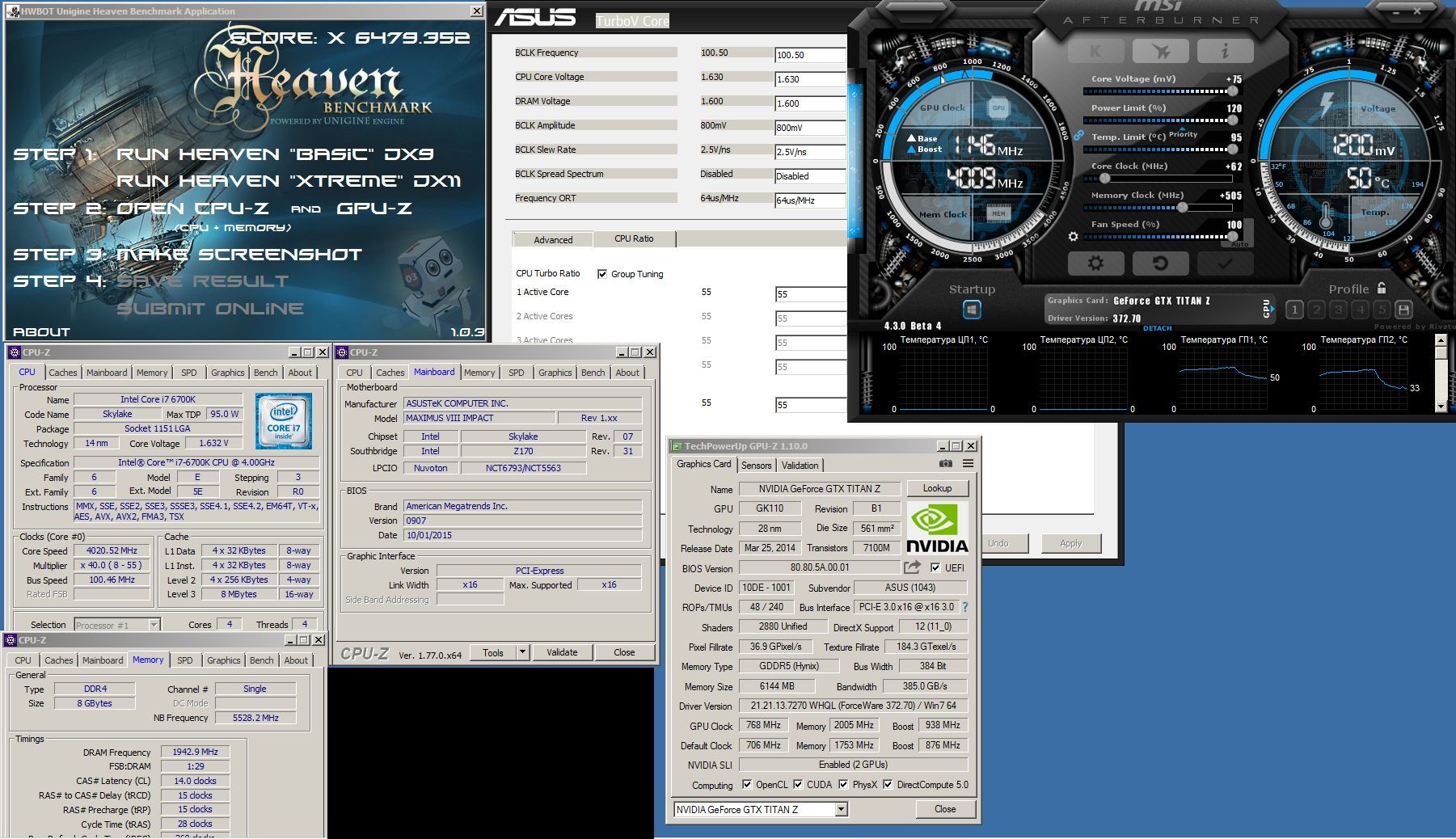Toggle the CUDA checkbox in GPU-Z
The image size is (1456, 839).
click(798, 784)
